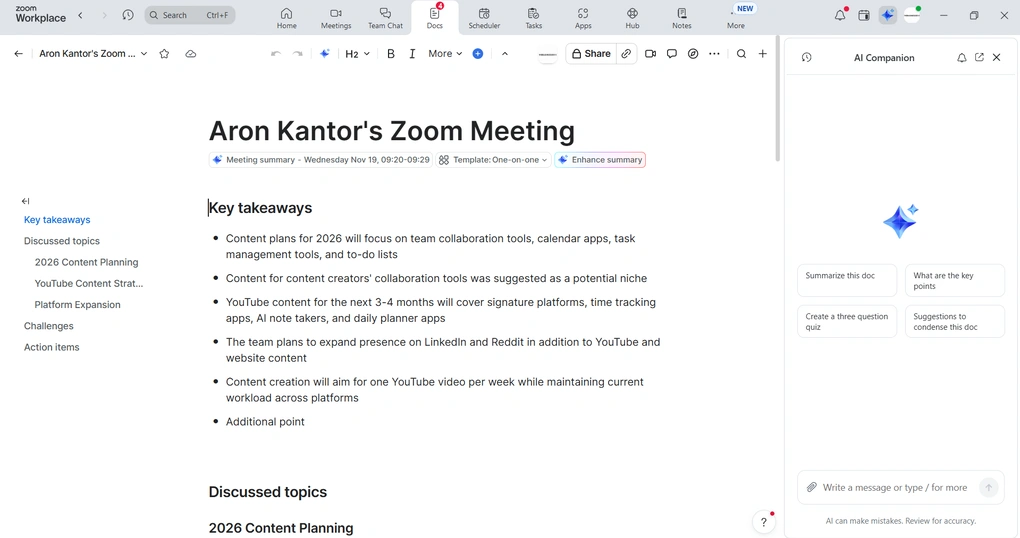The height and width of the screenshot is (538, 1020).
Task: Click the Meeting summary date chip
Action: coord(320,159)
